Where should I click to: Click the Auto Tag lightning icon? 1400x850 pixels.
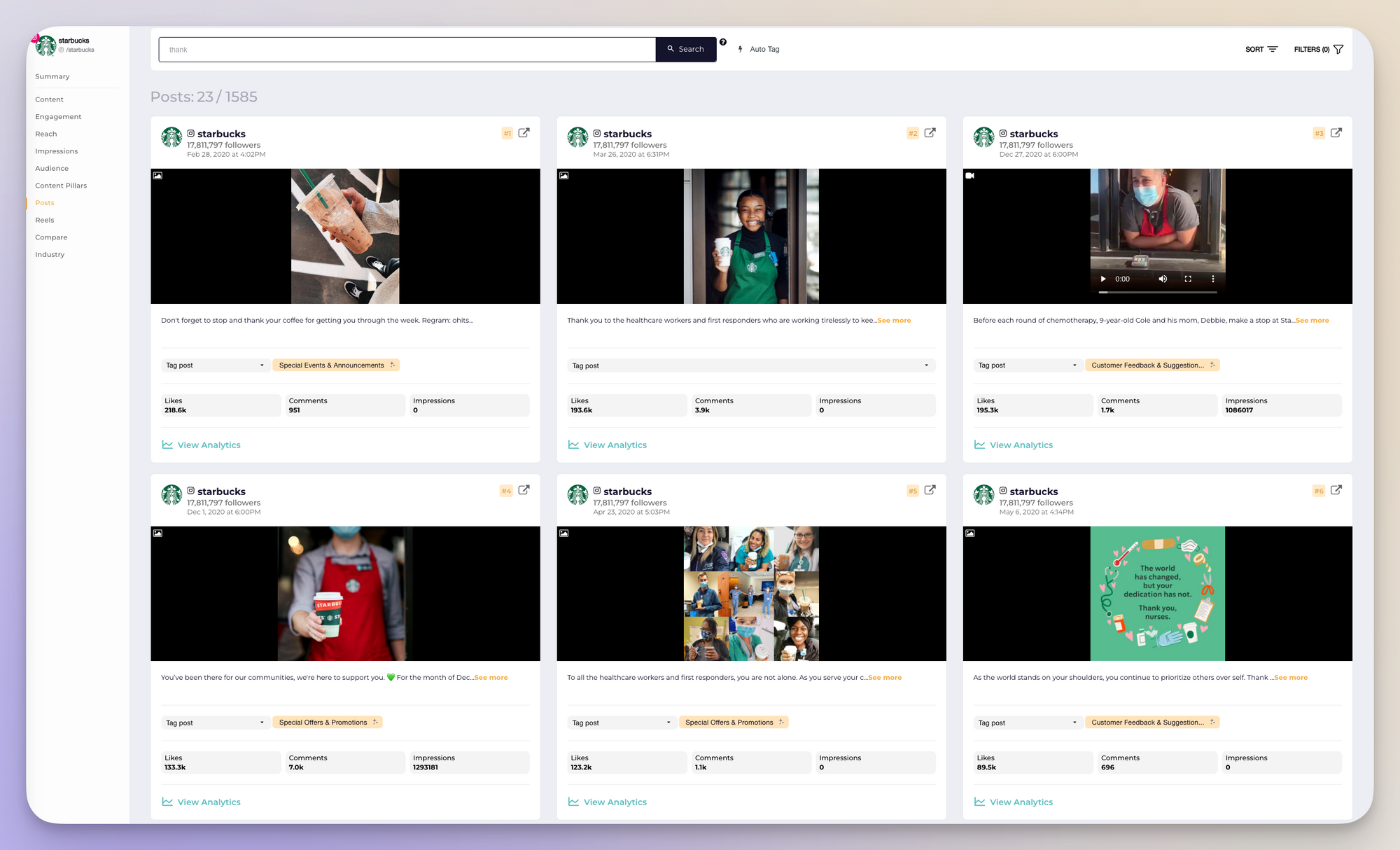(741, 49)
